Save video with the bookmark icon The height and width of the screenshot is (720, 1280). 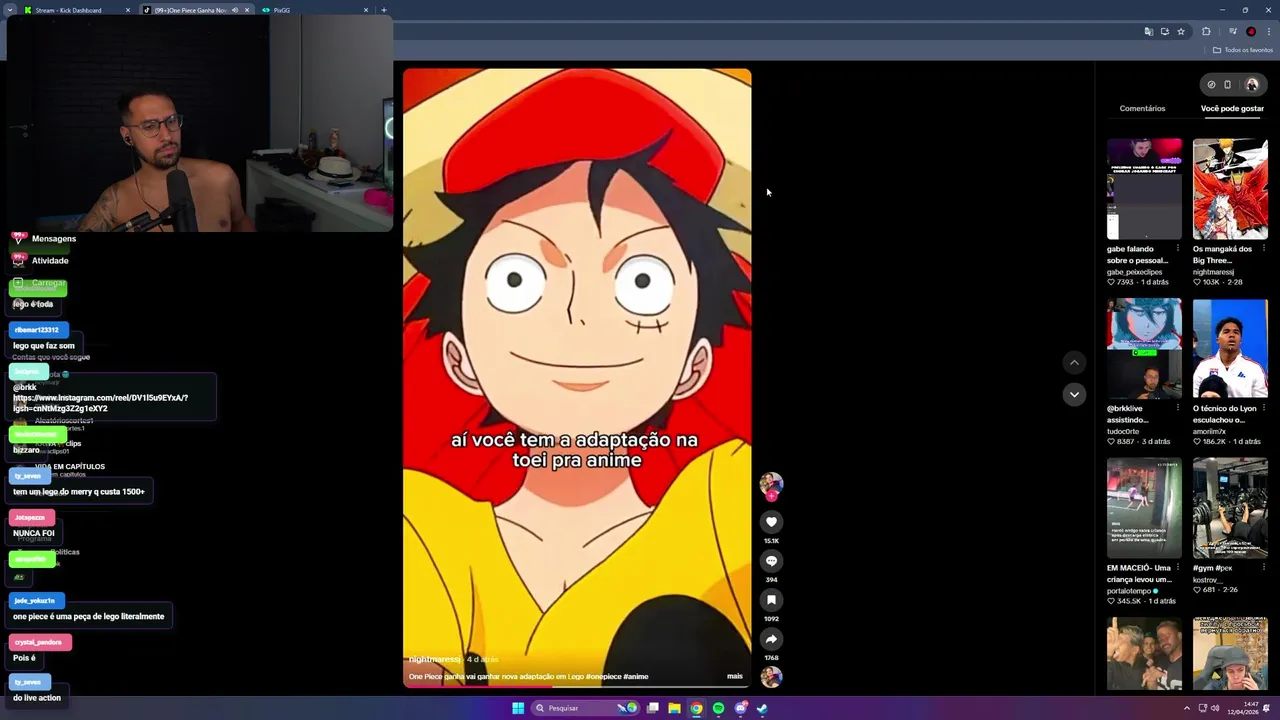tap(771, 600)
